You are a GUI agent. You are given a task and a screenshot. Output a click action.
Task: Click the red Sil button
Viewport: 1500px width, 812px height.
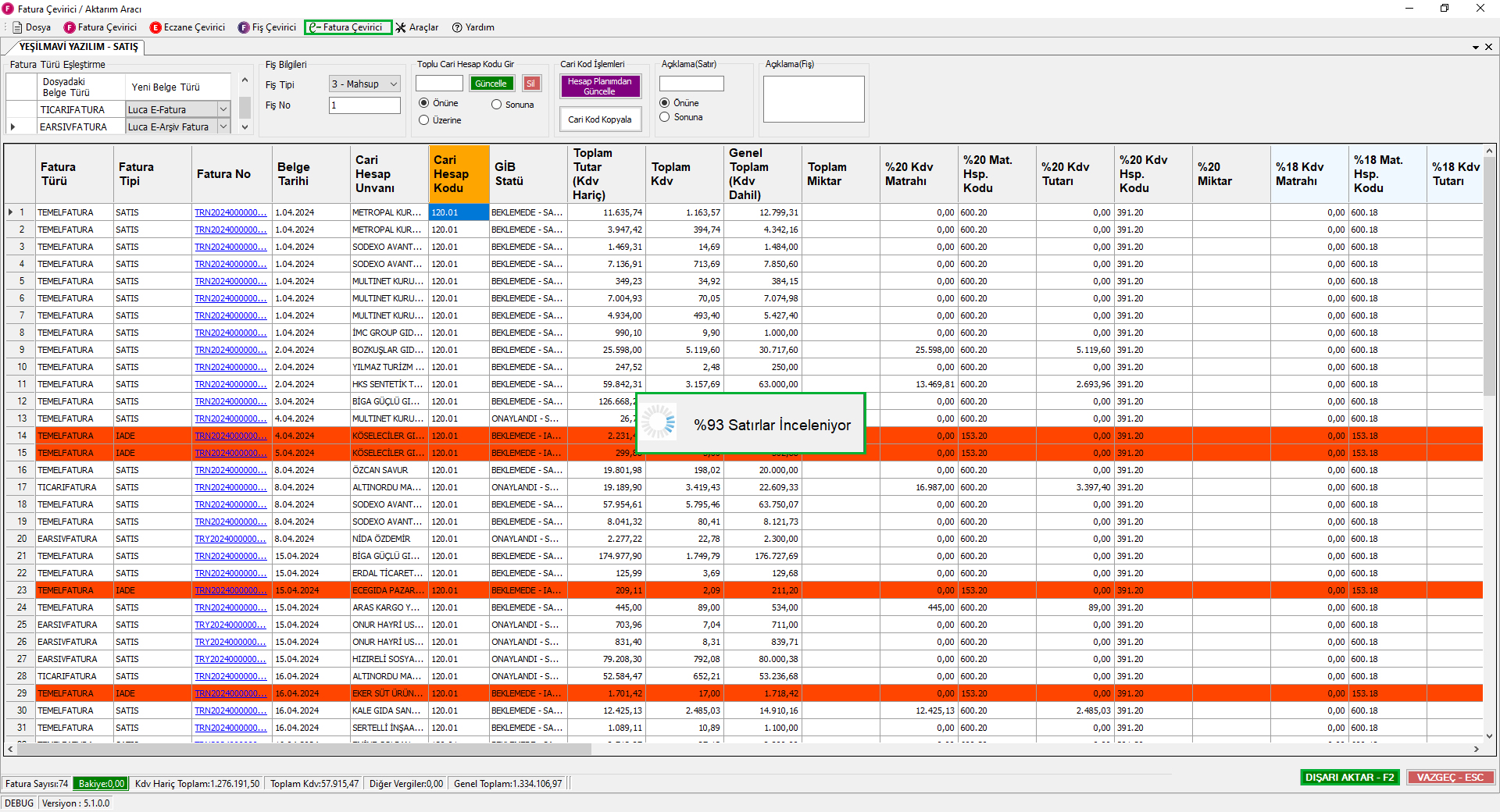(x=531, y=84)
